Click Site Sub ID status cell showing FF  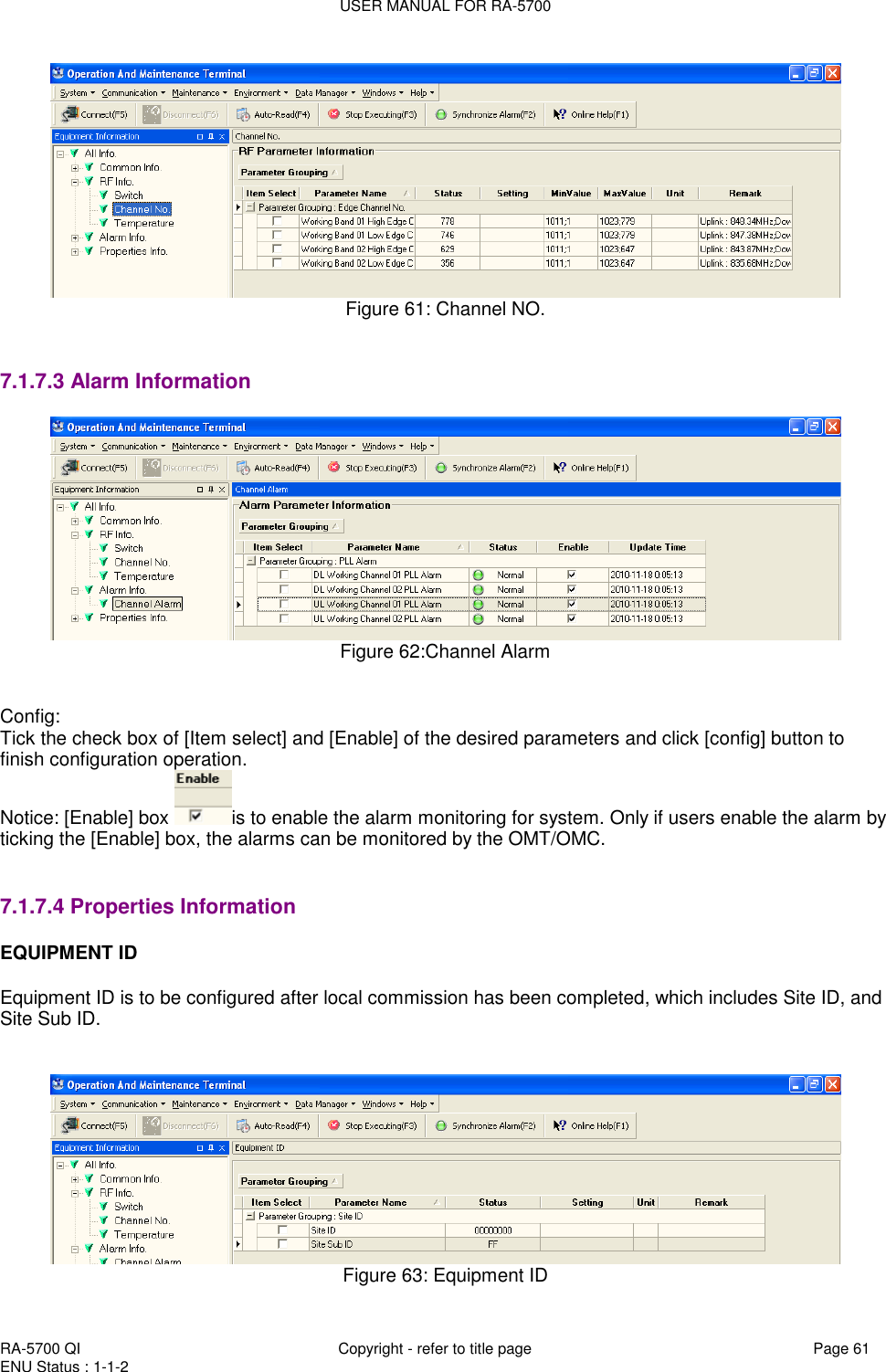492,1244
